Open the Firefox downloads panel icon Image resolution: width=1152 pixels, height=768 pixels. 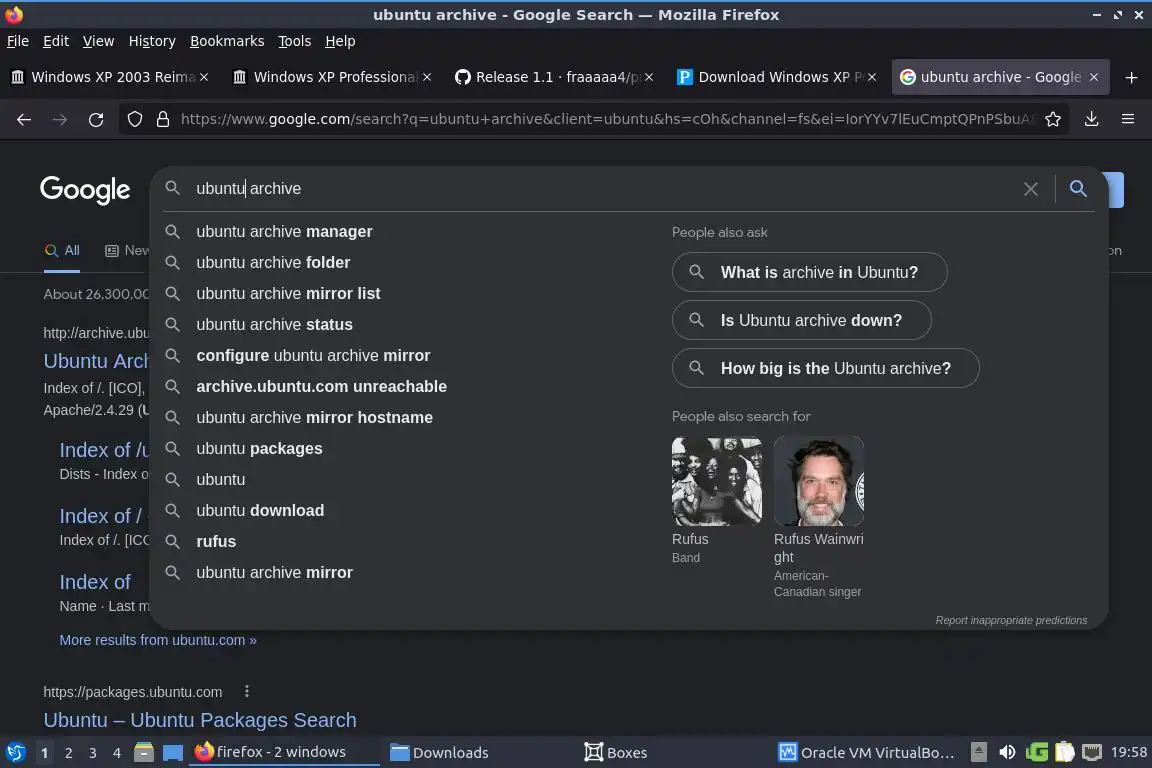pyautogui.click(x=1092, y=119)
